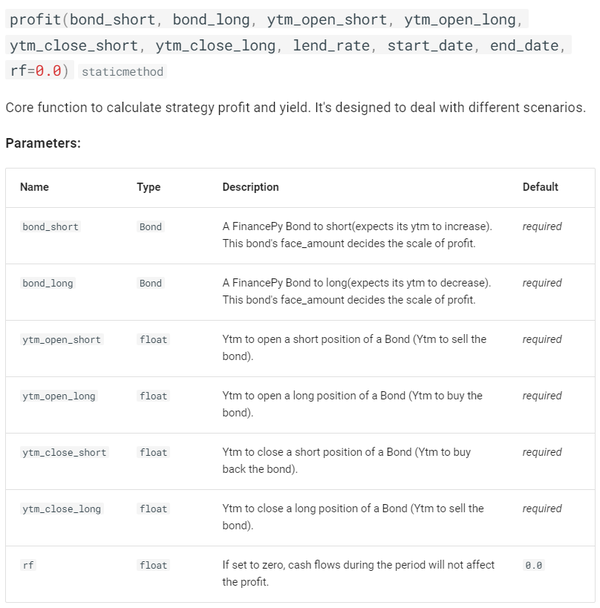
Task: Click the Default column header
Action: tap(540, 187)
